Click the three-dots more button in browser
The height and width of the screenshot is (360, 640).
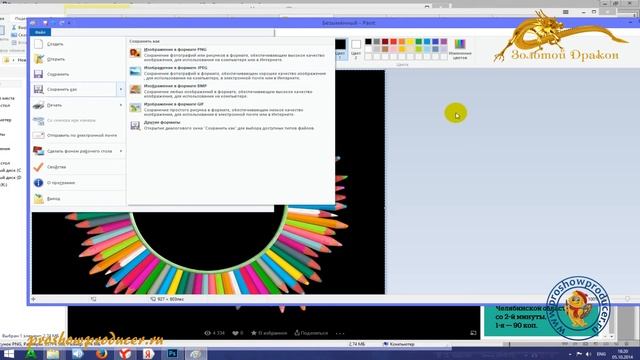tap(340, 333)
